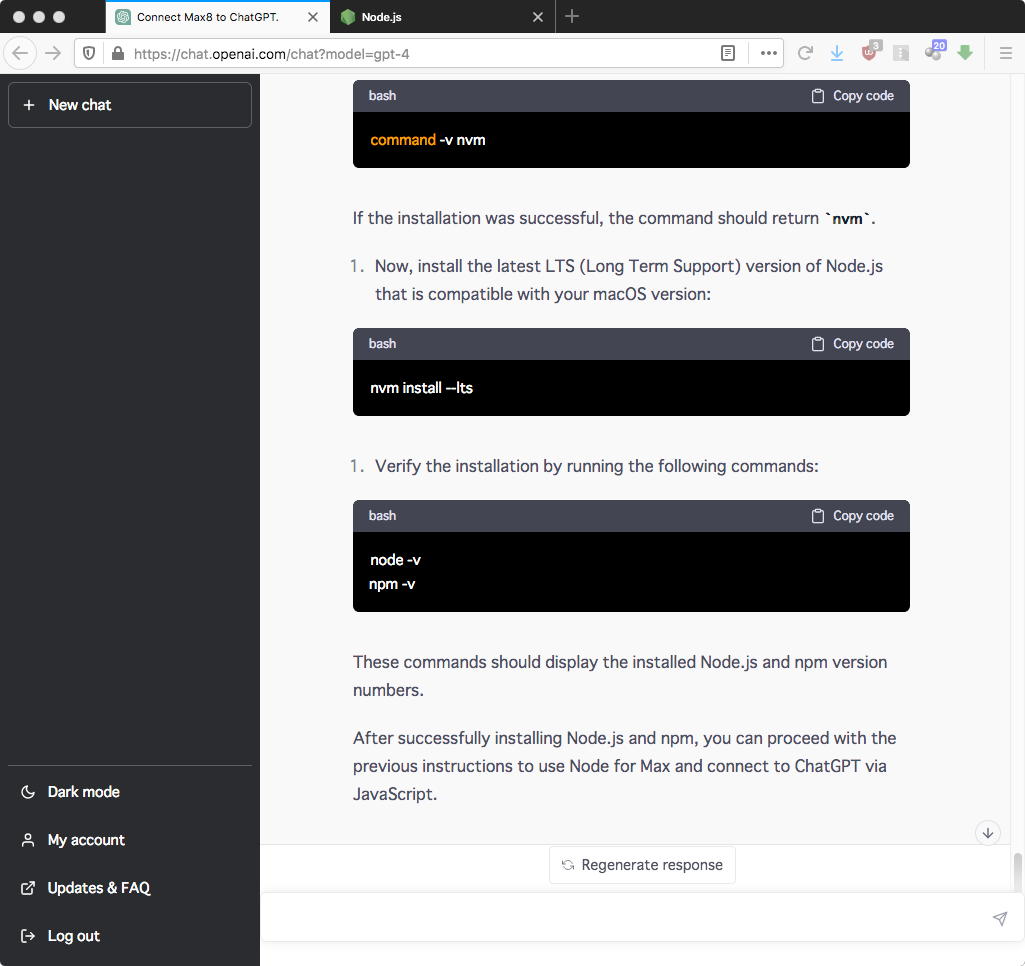Image resolution: width=1025 pixels, height=966 pixels.
Task: Open the downloads panel arrow
Action: click(x=837, y=53)
